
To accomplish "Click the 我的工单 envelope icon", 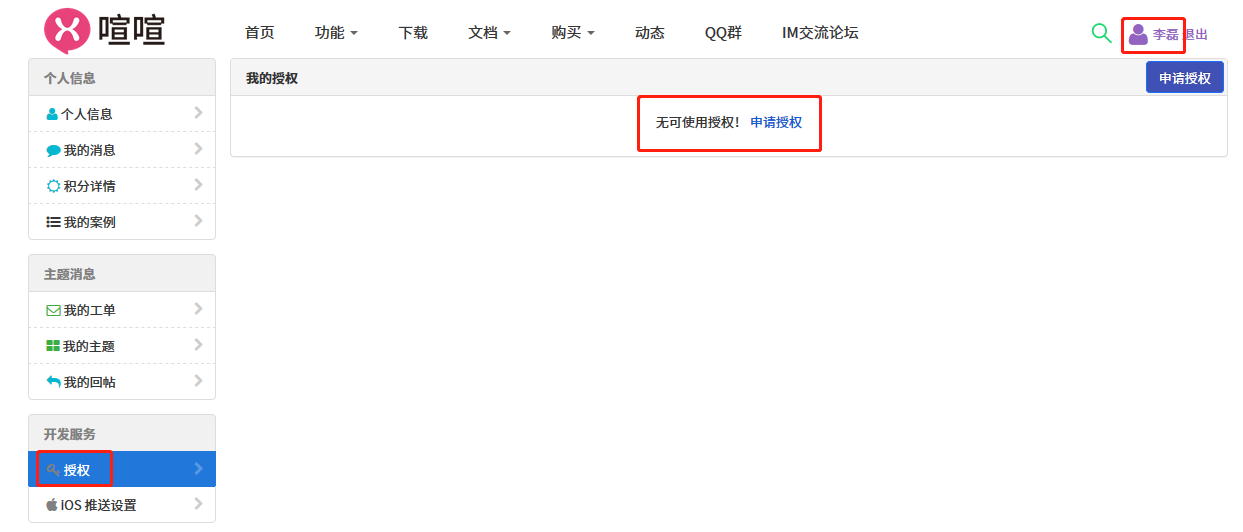I will 53,310.
